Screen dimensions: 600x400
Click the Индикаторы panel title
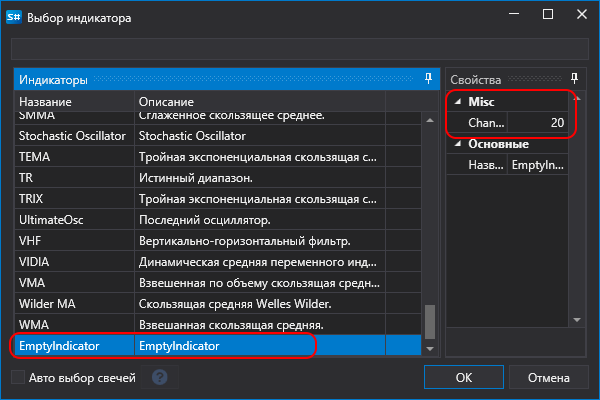pos(54,80)
